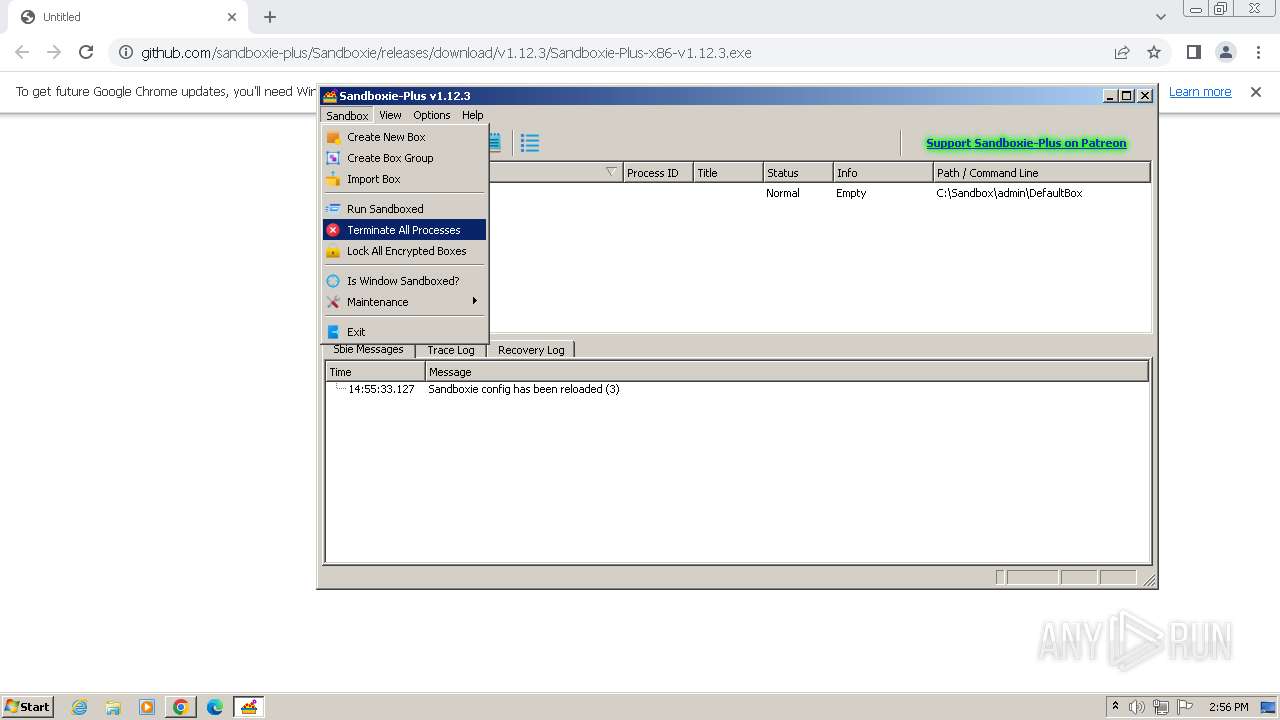1280x720 pixels.
Task: Open Windows Explorer folder in taskbar
Action: (113, 707)
